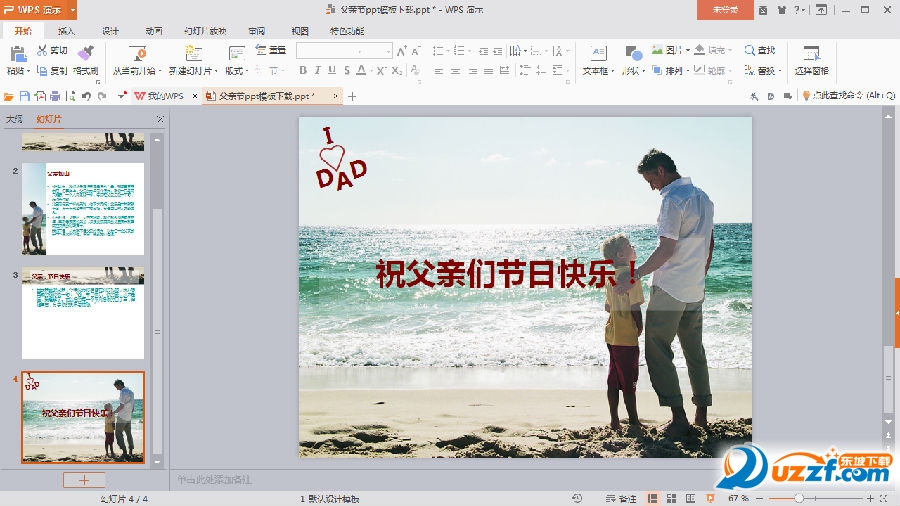Click the Find (查找) magnifier icon
Image resolution: width=900 pixels, height=506 pixels.
coord(750,50)
